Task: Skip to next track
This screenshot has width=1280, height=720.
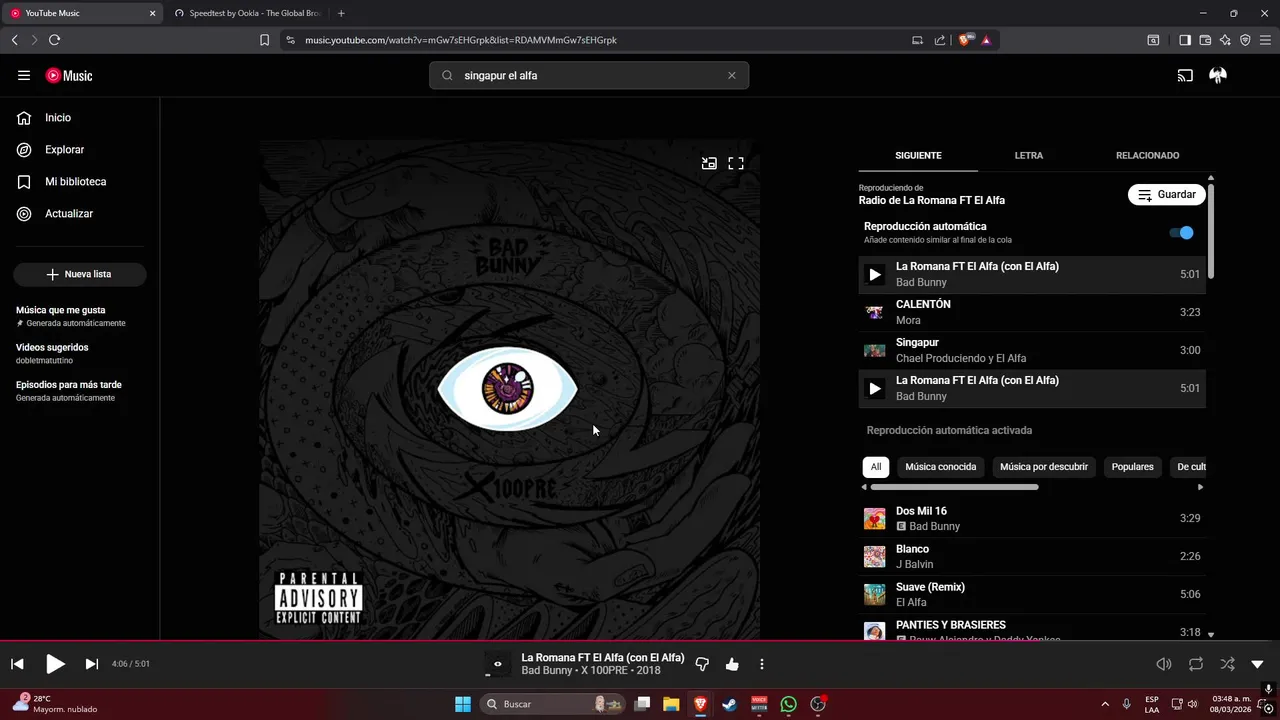Action: tap(91, 664)
